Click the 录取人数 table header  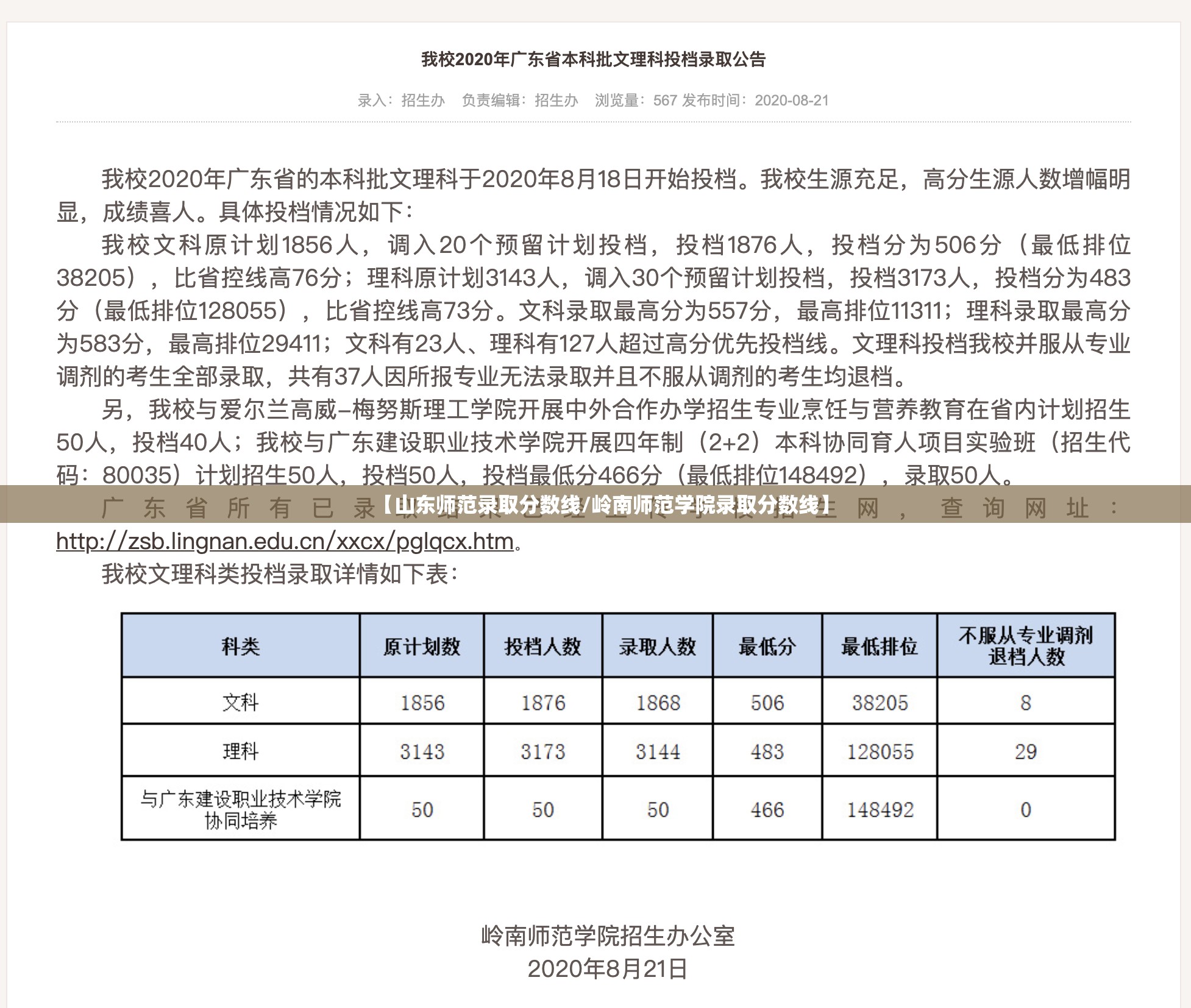[658, 646]
